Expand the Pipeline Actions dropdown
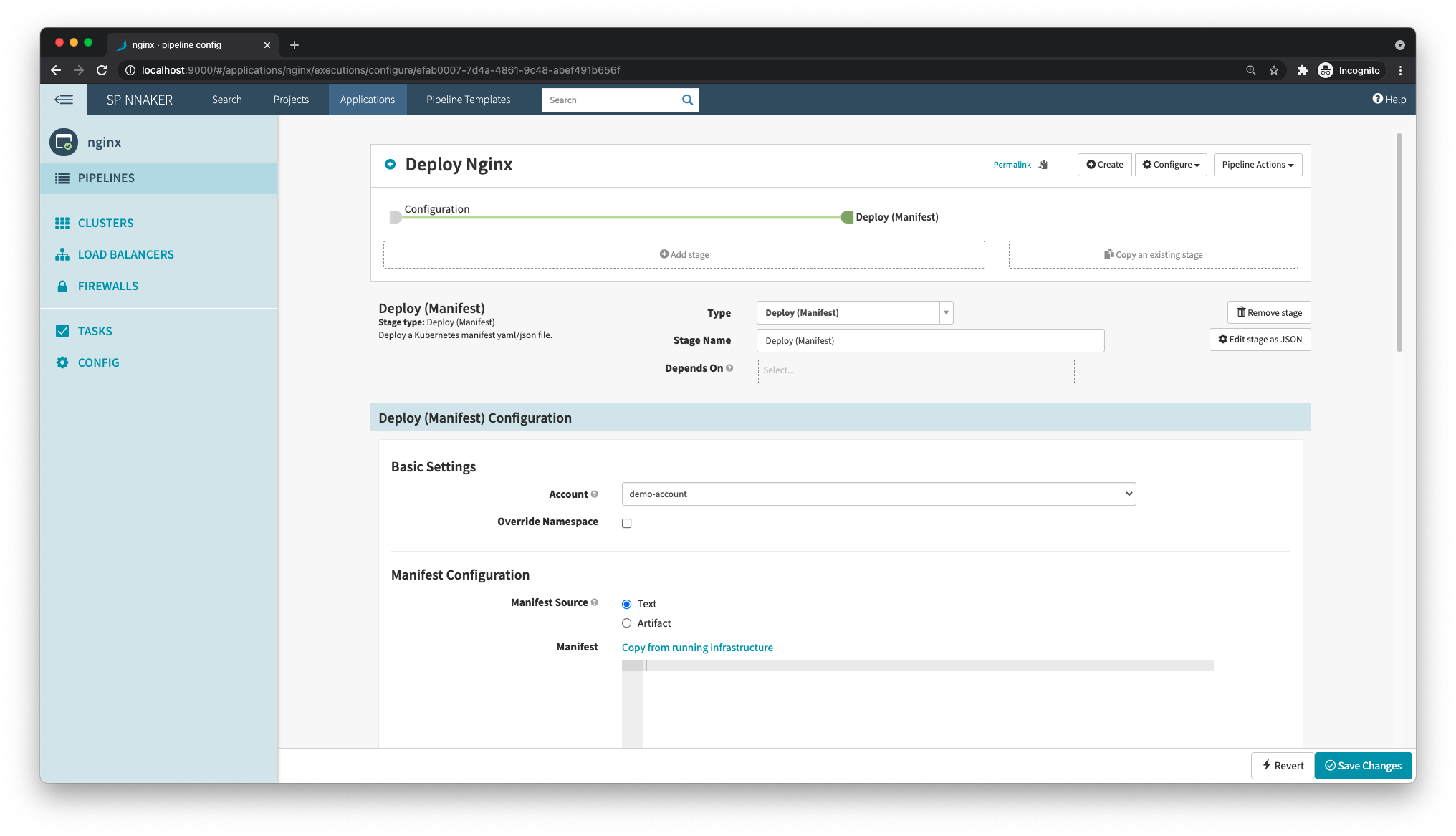Image resolution: width=1456 pixels, height=836 pixels. (x=1258, y=165)
